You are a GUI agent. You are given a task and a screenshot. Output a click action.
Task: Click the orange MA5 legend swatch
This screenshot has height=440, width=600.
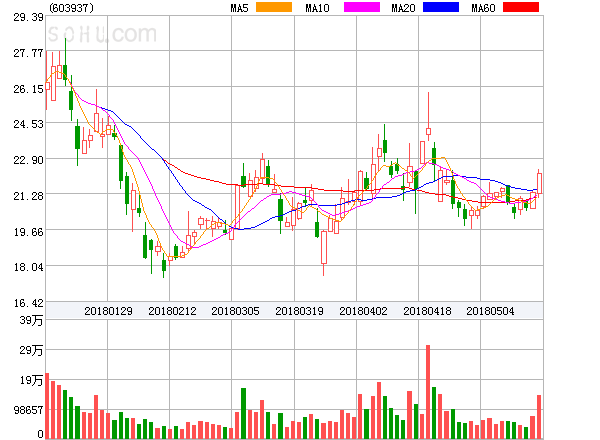pos(274,7)
